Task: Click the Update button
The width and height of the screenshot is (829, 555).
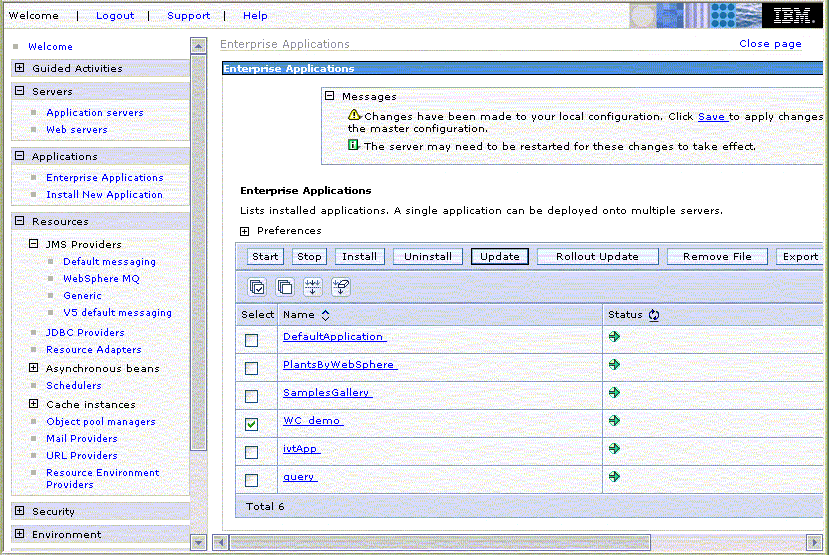Action: click(500, 257)
